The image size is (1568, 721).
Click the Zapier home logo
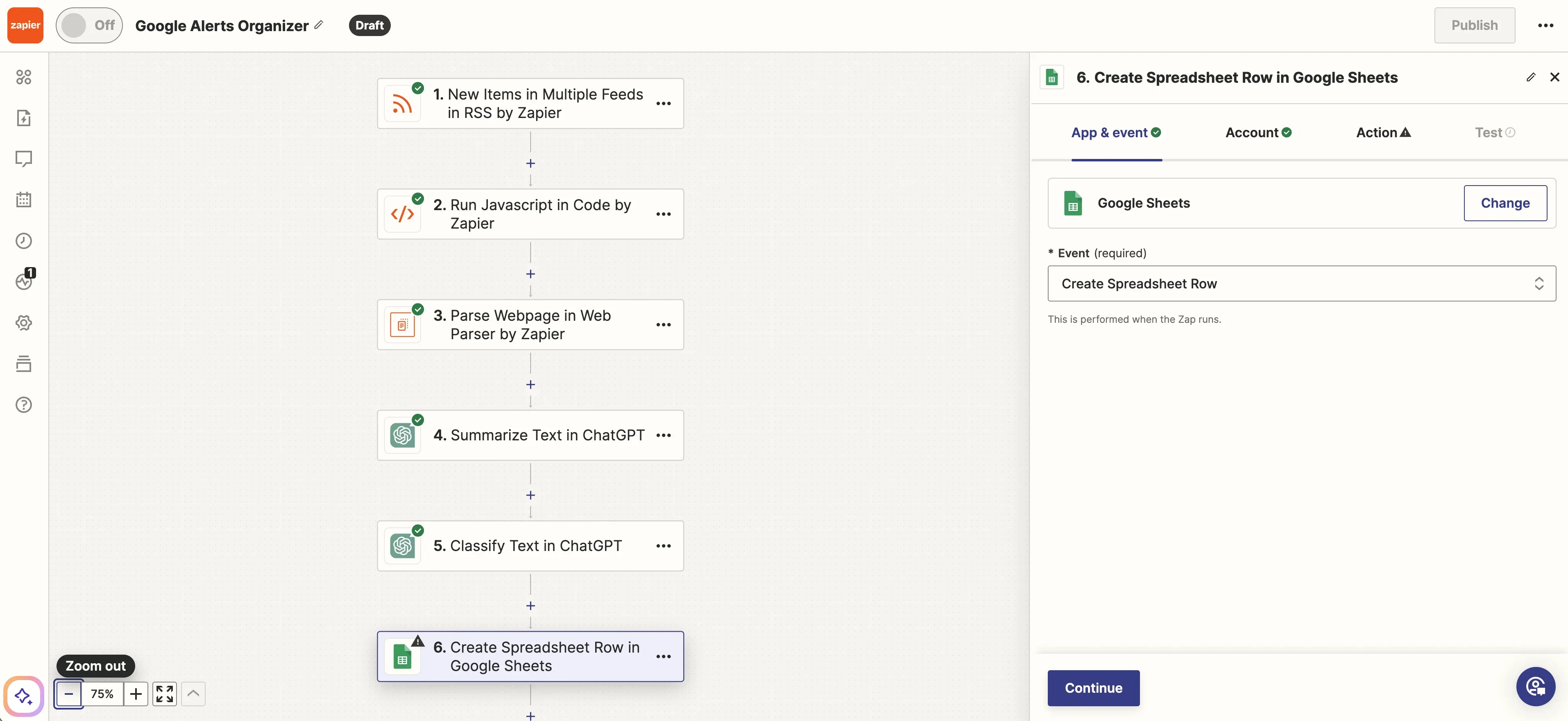point(25,25)
